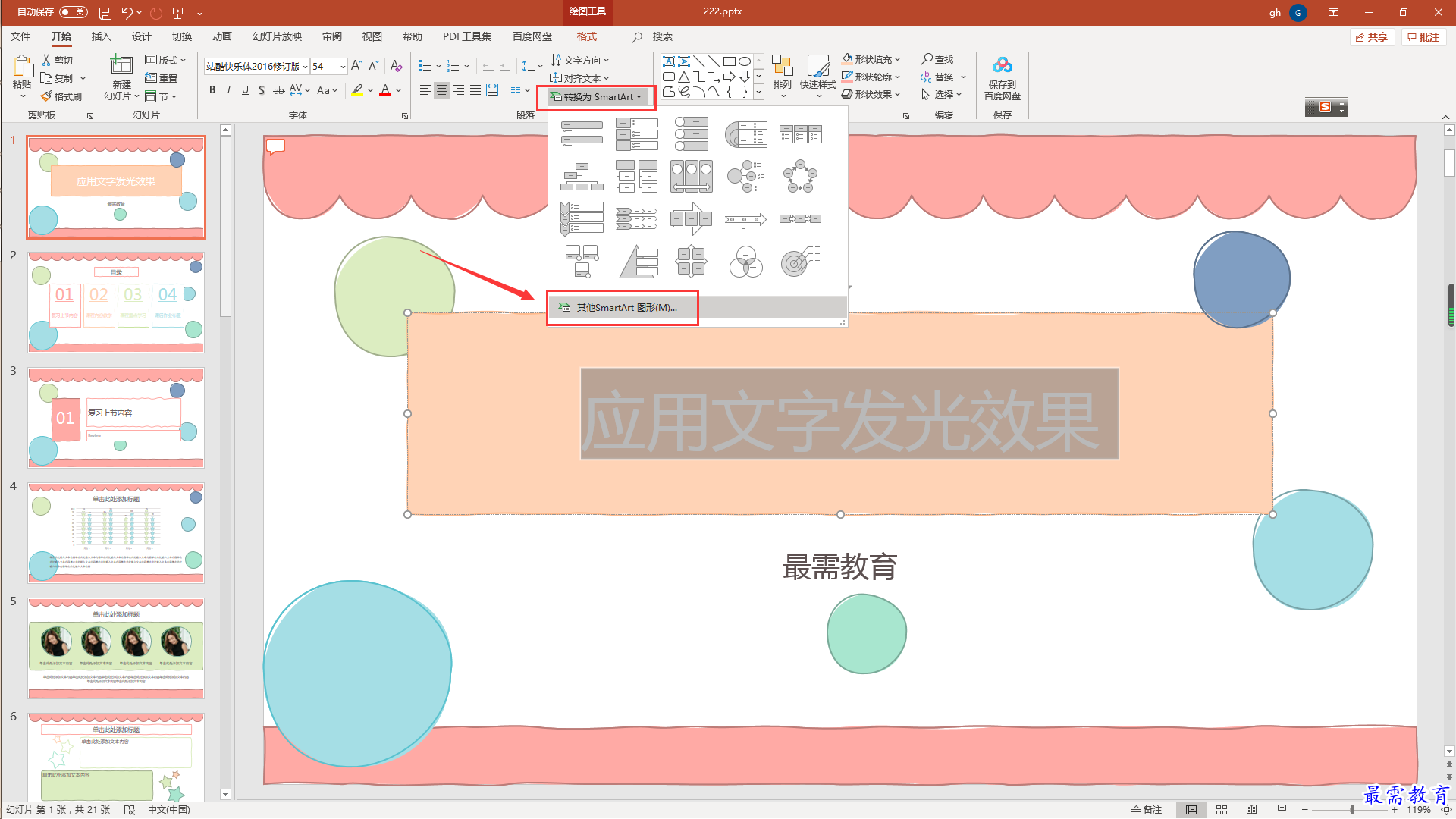Start slideshow from beginning via title bar icon
1456x819 pixels.
(178, 13)
